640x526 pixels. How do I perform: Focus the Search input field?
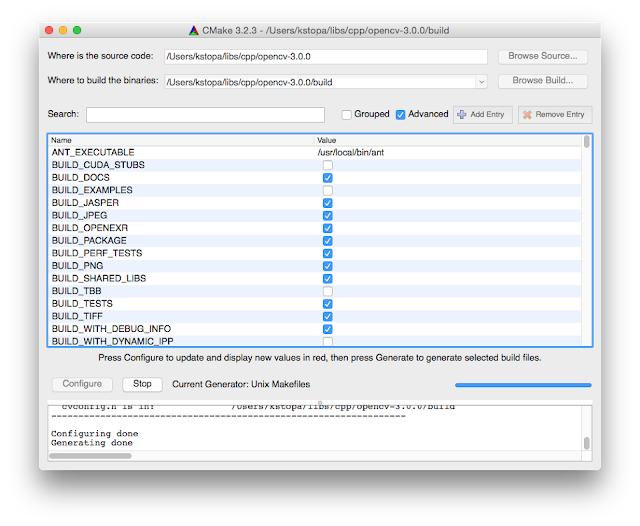tap(205, 115)
